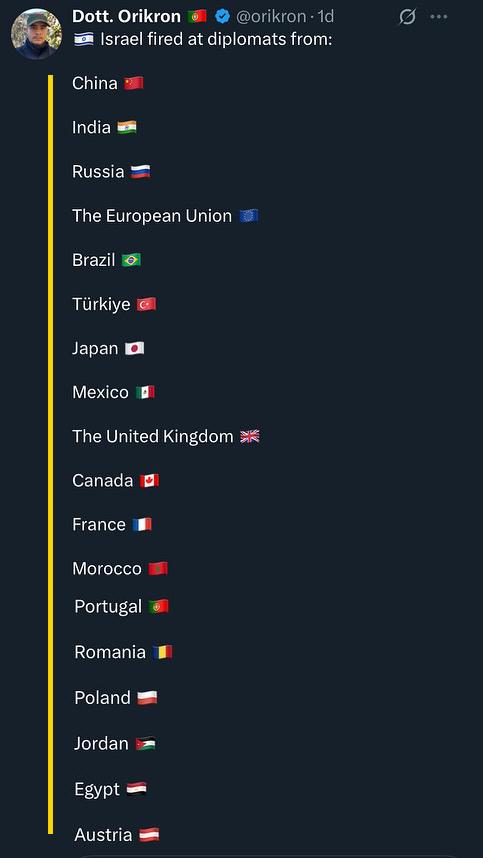Click the Portugal flag beside the username

[x=197, y=17]
